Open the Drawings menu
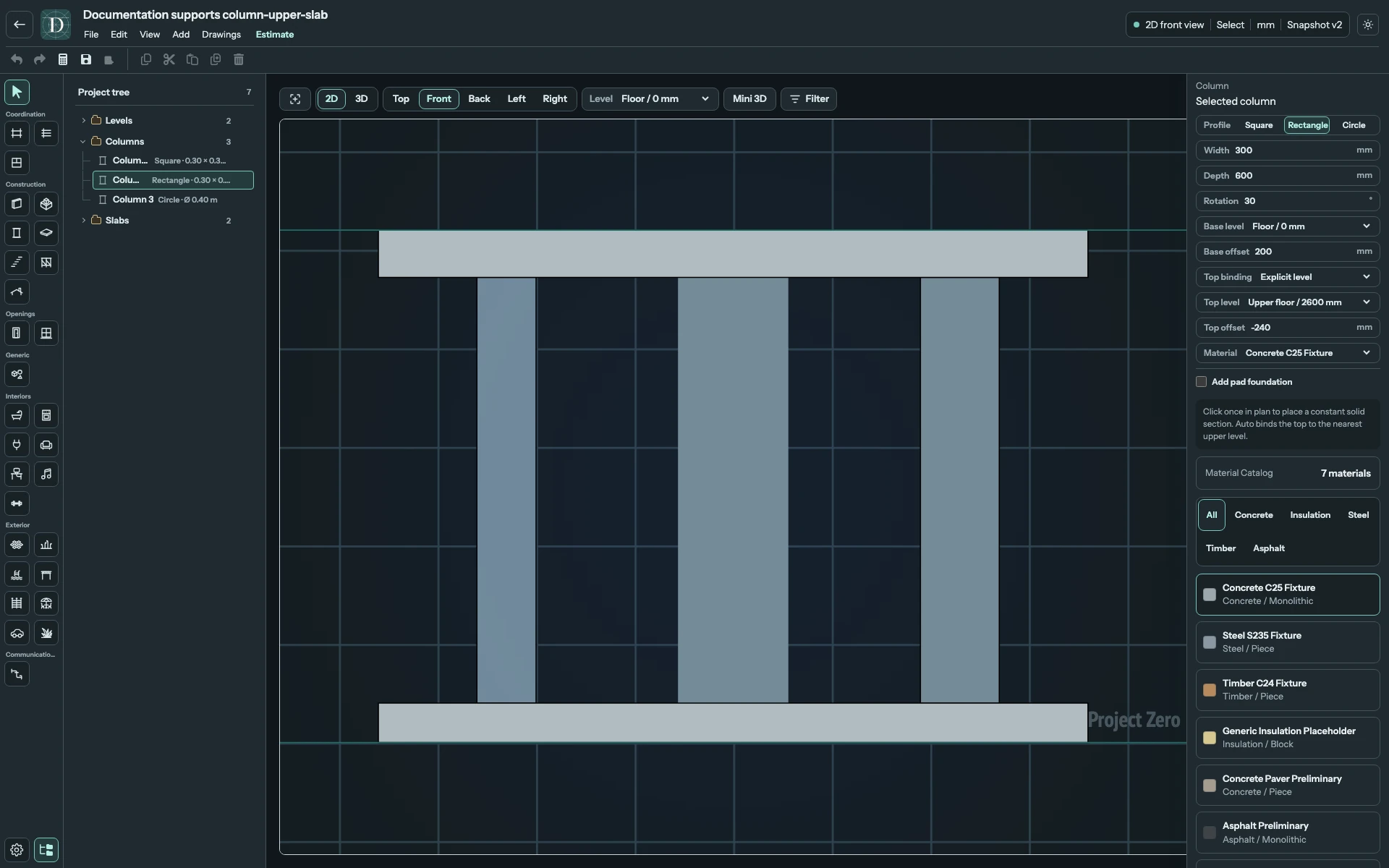 (x=221, y=35)
